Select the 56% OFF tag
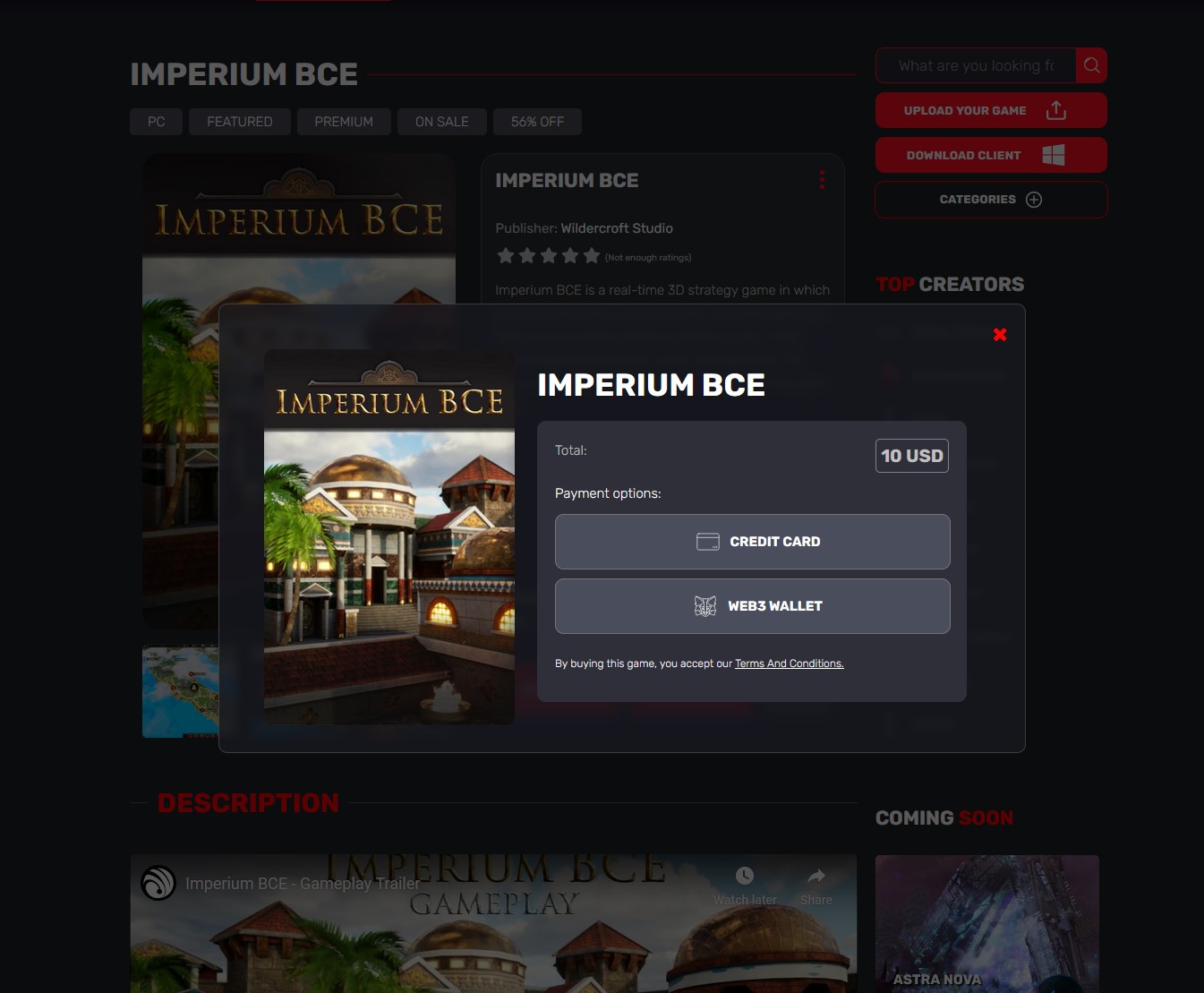The height and width of the screenshot is (993, 1204). tap(537, 121)
